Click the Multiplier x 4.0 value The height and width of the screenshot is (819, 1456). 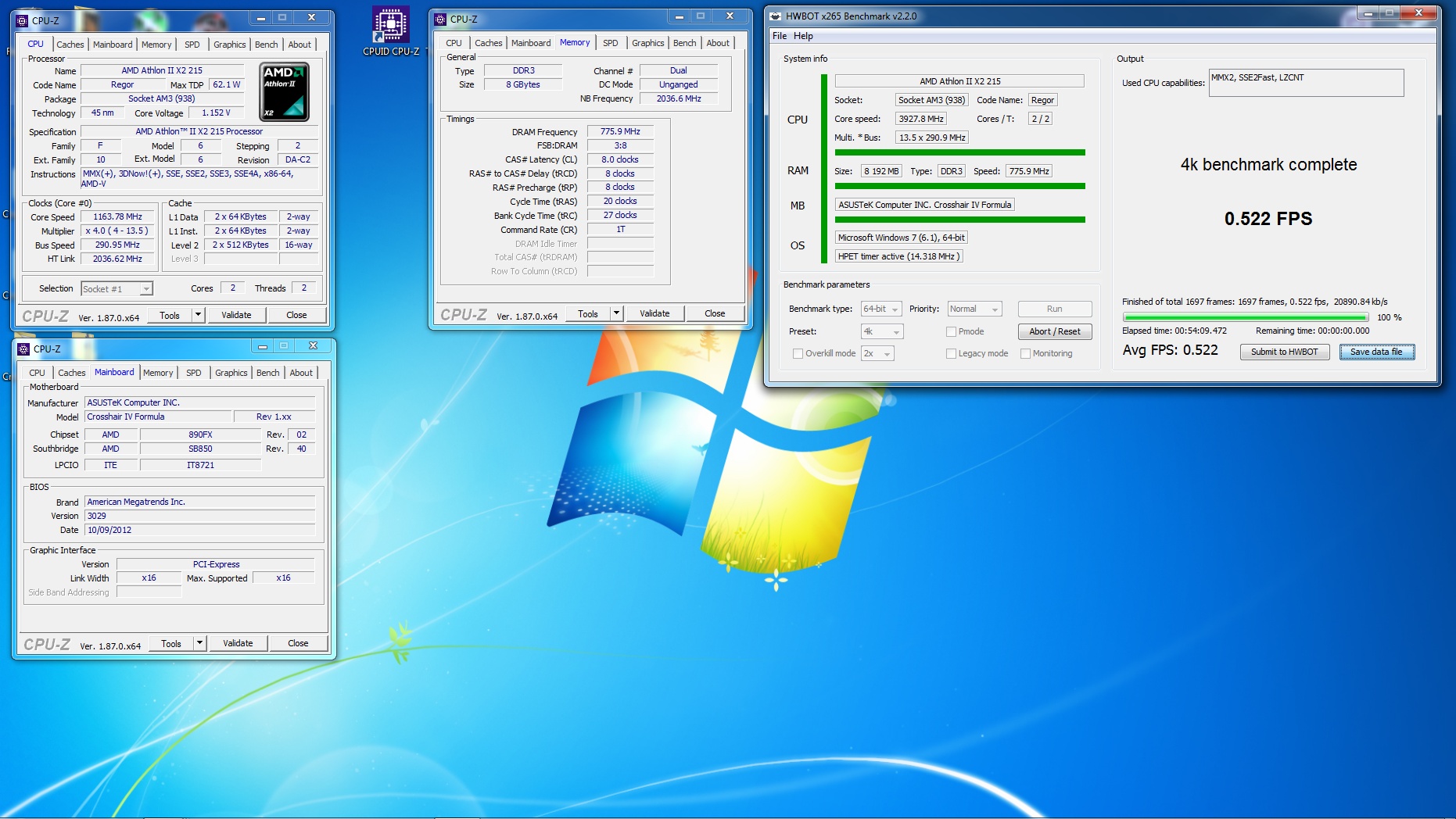click(x=117, y=231)
